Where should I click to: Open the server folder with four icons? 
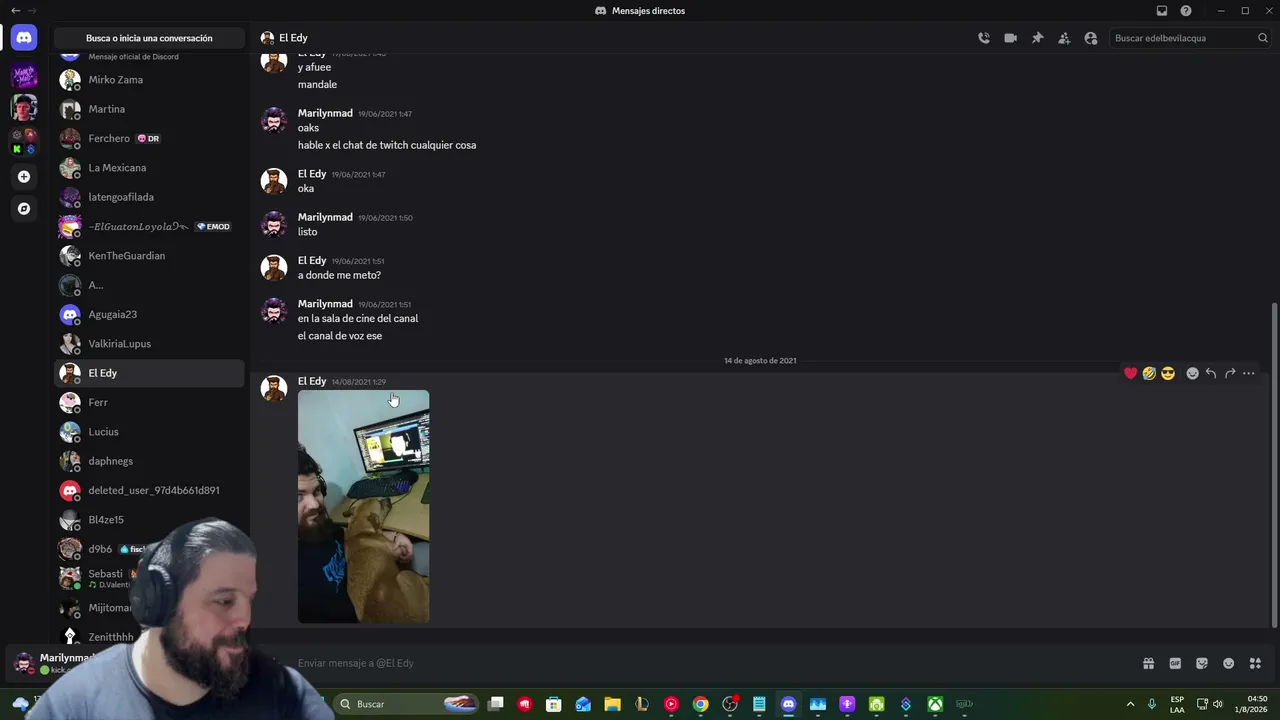(24, 141)
